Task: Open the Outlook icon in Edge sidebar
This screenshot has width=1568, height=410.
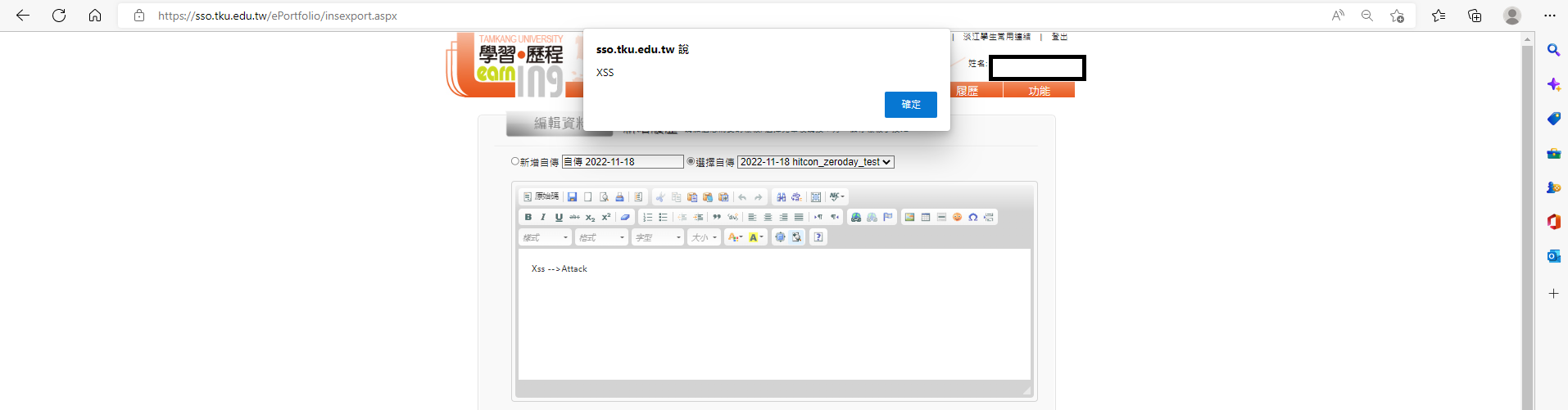Action: pos(1553,256)
